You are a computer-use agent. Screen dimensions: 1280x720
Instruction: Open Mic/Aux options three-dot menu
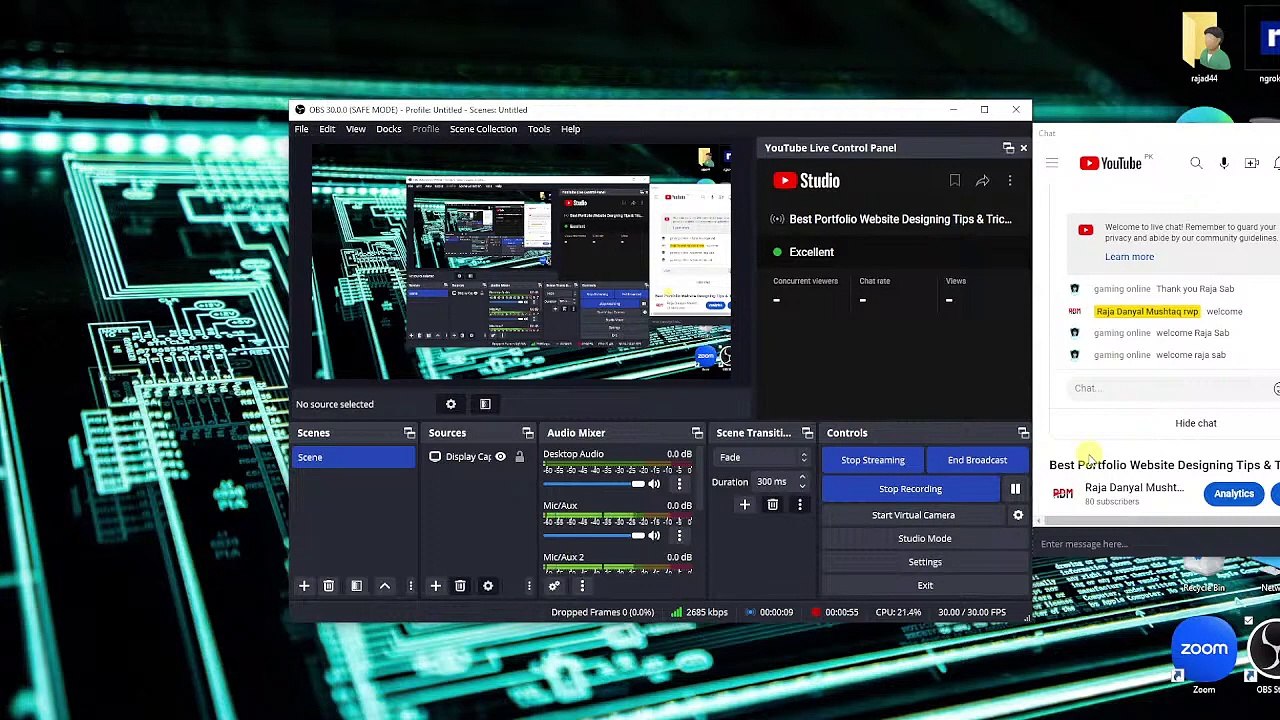(x=679, y=536)
